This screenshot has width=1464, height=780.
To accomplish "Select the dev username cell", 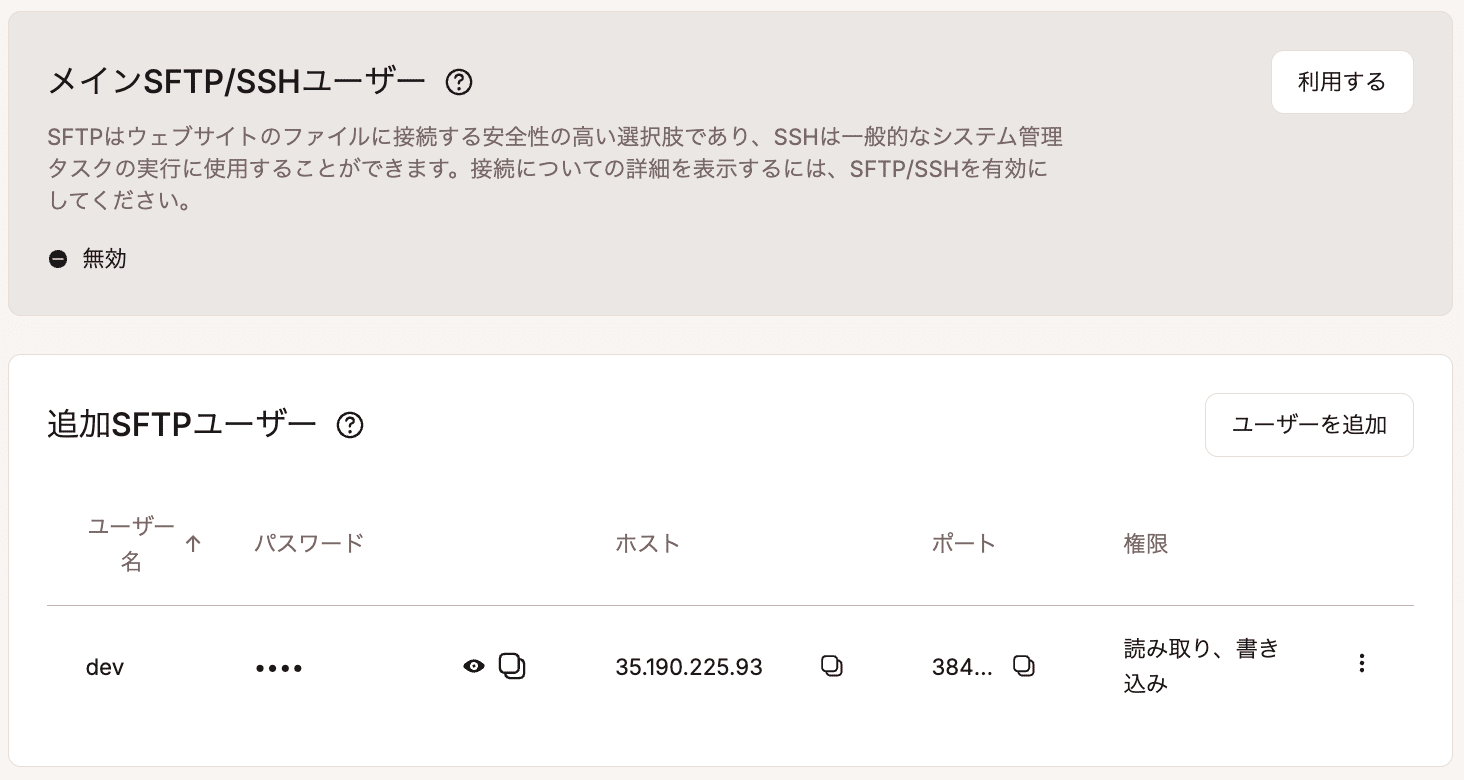I will pyautogui.click(x=105, y=667).
